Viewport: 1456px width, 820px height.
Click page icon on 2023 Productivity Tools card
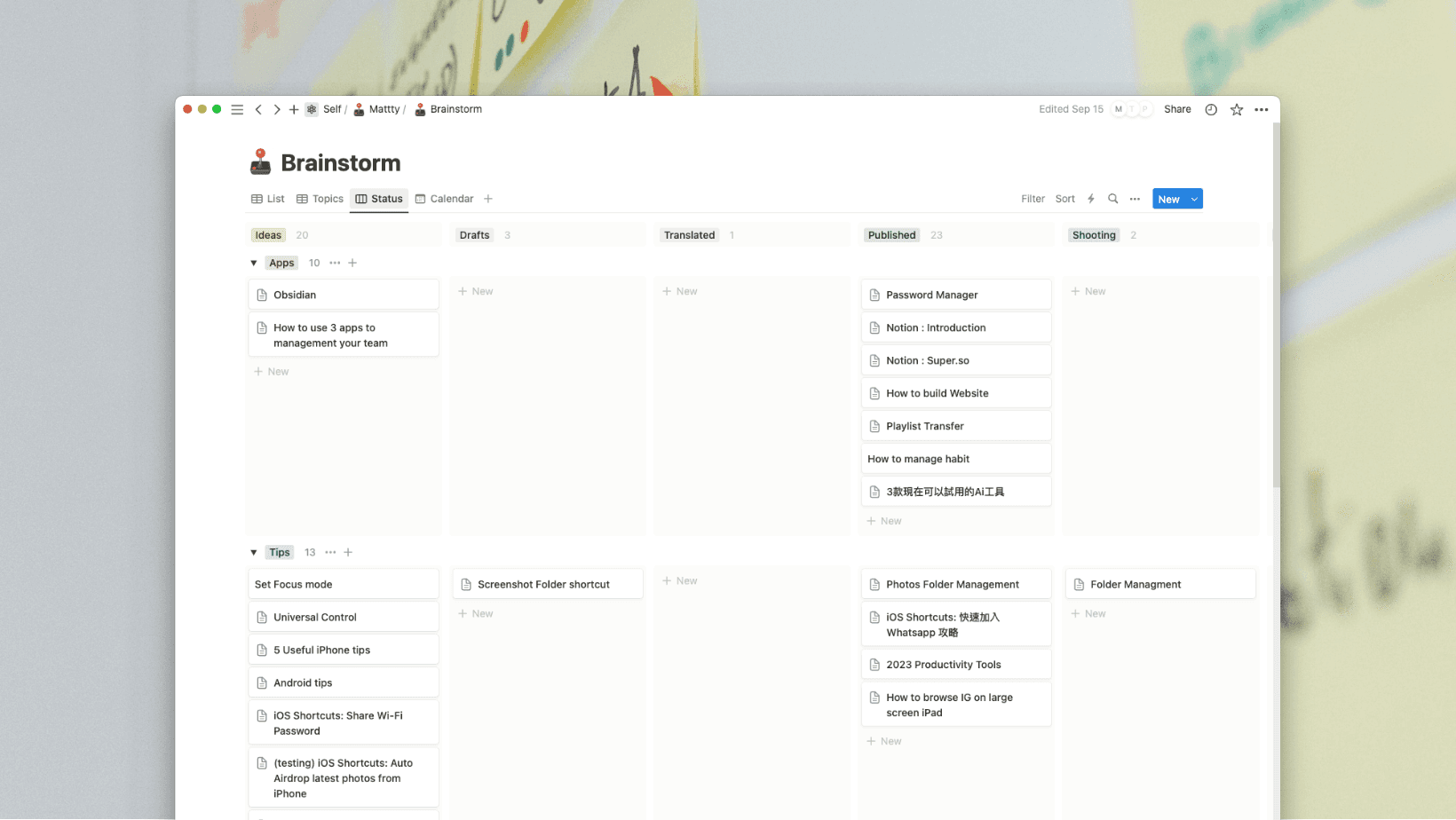(874, 664)
